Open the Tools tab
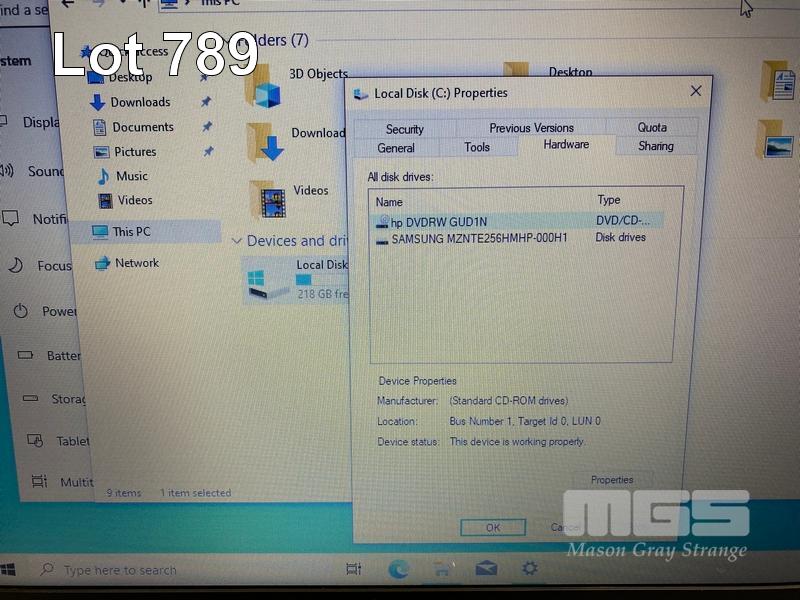 [477, 147]
